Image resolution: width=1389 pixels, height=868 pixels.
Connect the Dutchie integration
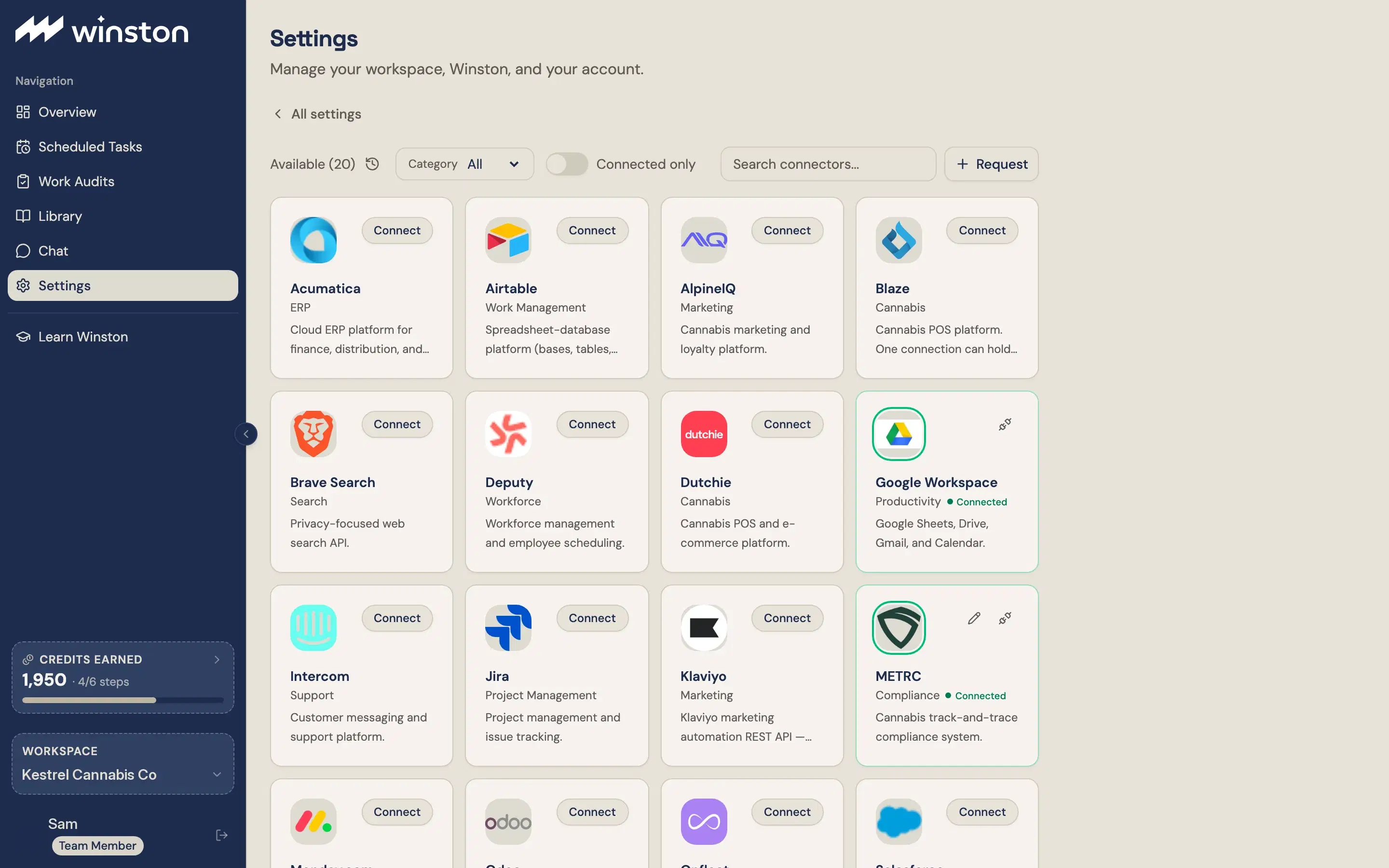click(787, 424)
